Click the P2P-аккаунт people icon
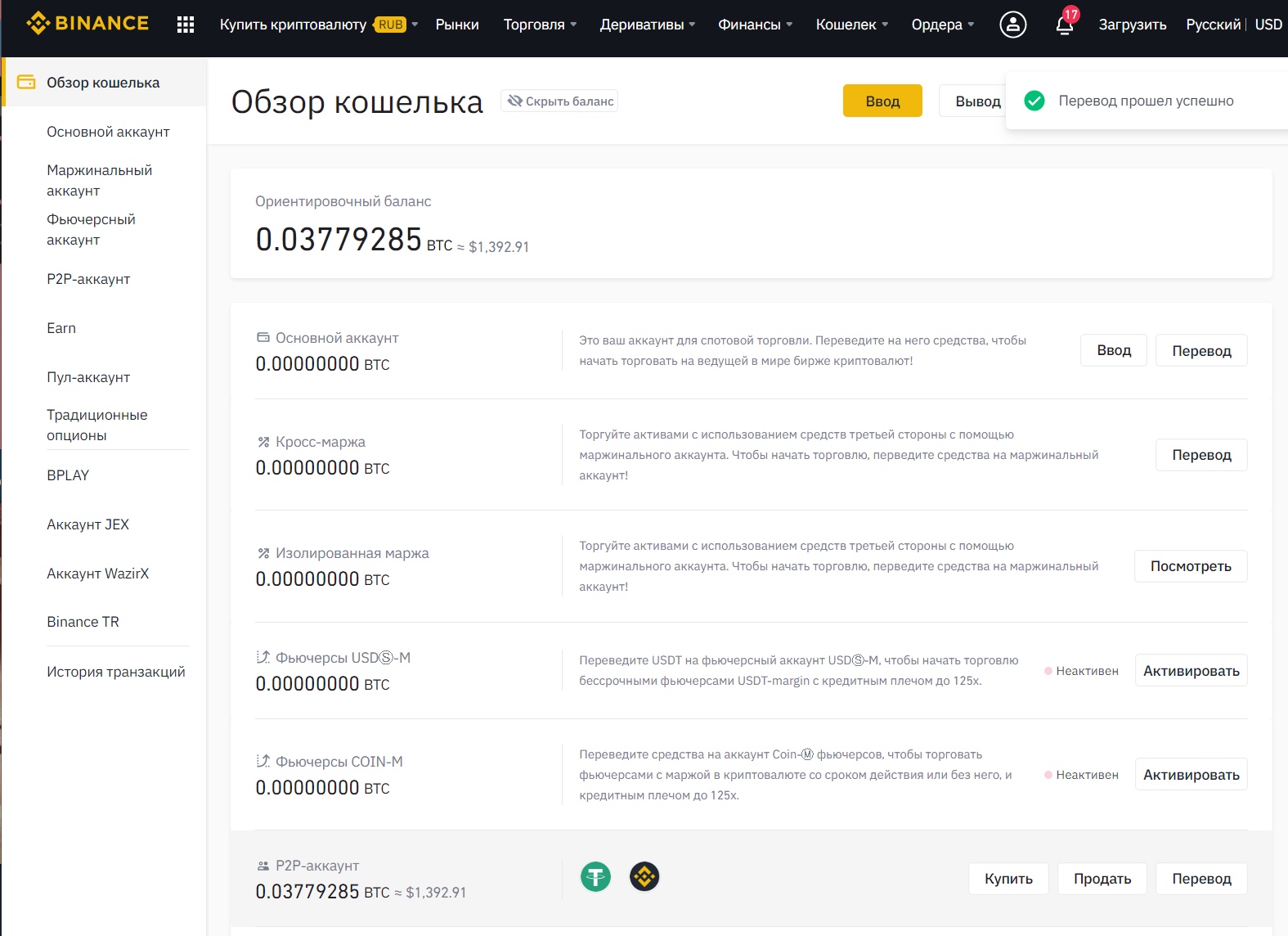 pos(263,866)
